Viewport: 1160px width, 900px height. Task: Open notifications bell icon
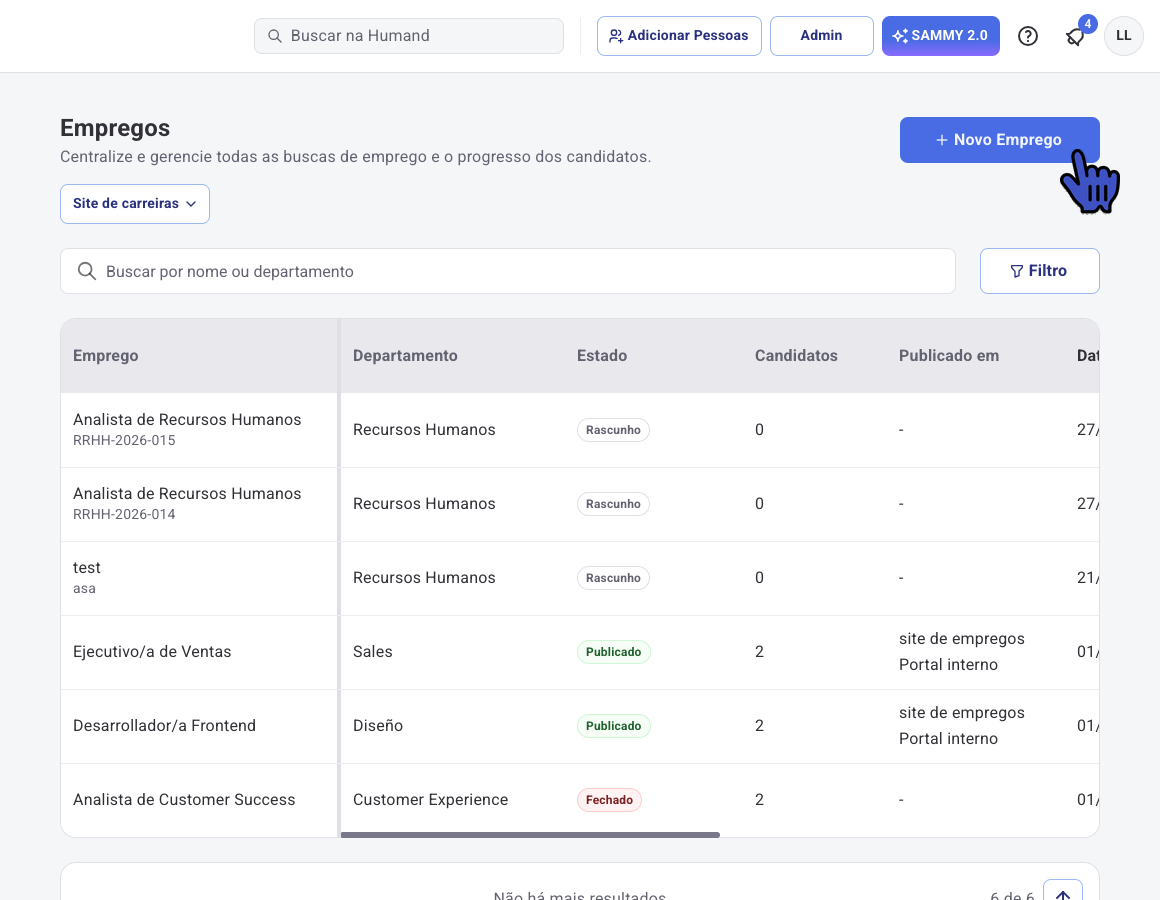1076,36
